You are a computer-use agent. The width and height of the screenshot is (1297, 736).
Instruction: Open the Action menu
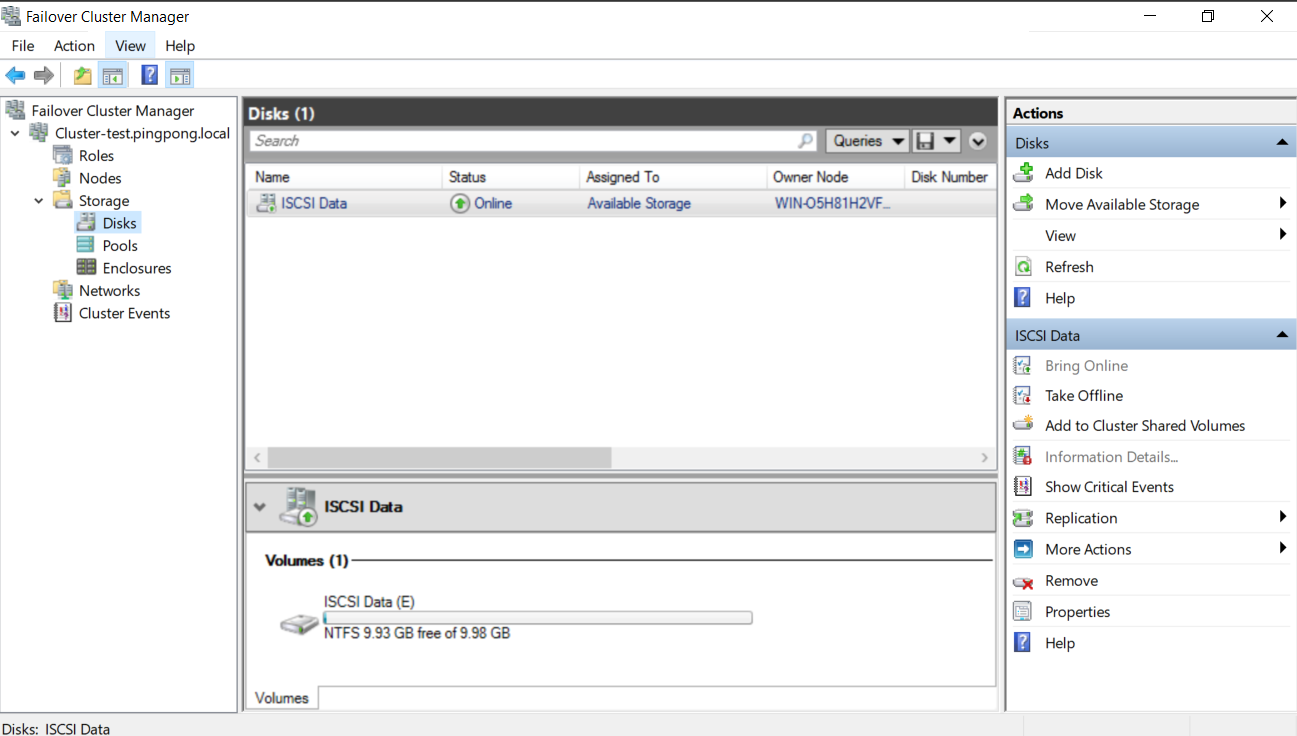(x=74, y=46)
